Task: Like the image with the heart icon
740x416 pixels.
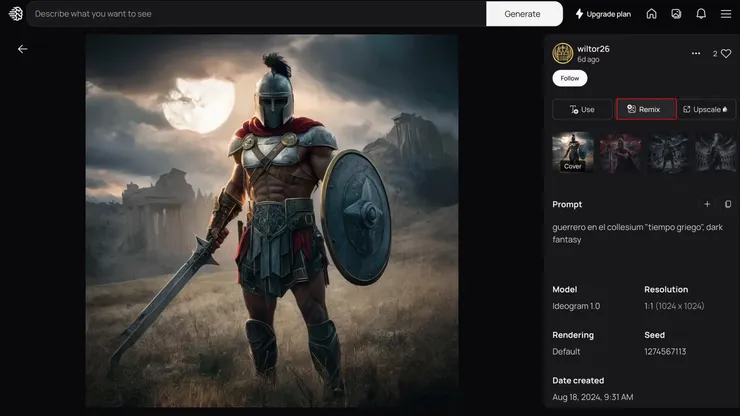Action: click(726, 54)
